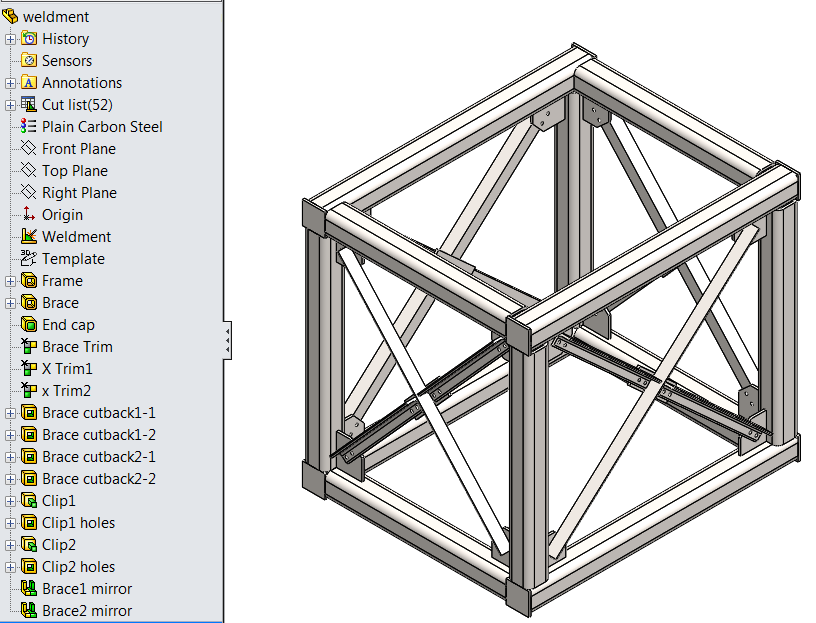Click the Right Plane icon
Image resolution: width=816 pixels, height=623 pixels.
coord(29,193)
